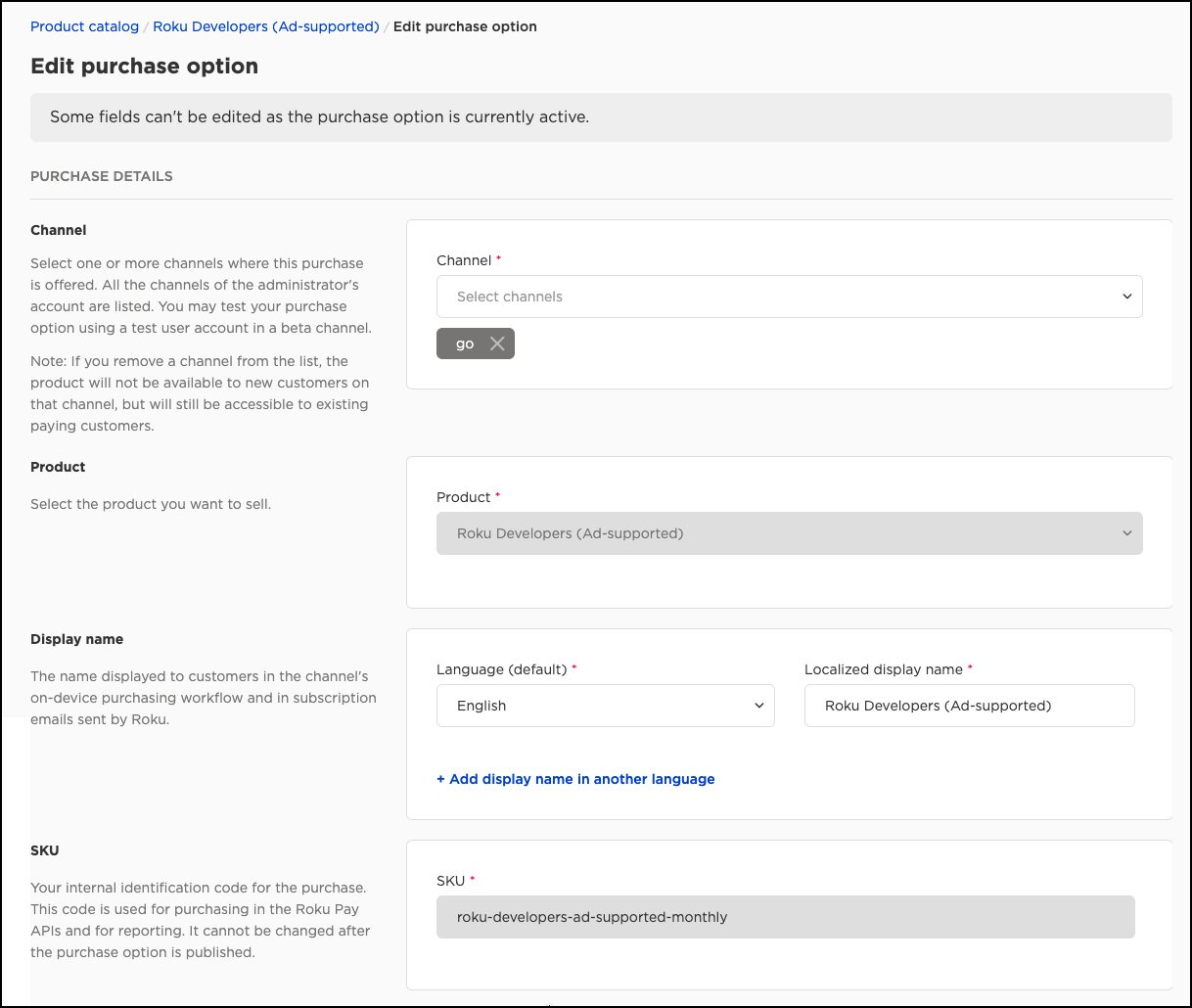Click the greyed-out SKU value field
This screenshot has height=1008, width=1192.
[x=785, y=917]
